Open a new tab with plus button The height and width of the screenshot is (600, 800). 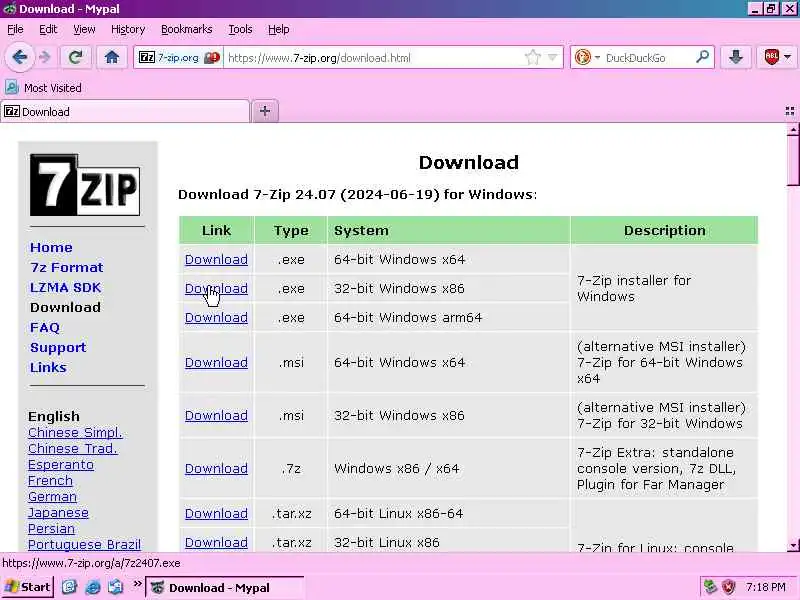(x=265, y=111)
